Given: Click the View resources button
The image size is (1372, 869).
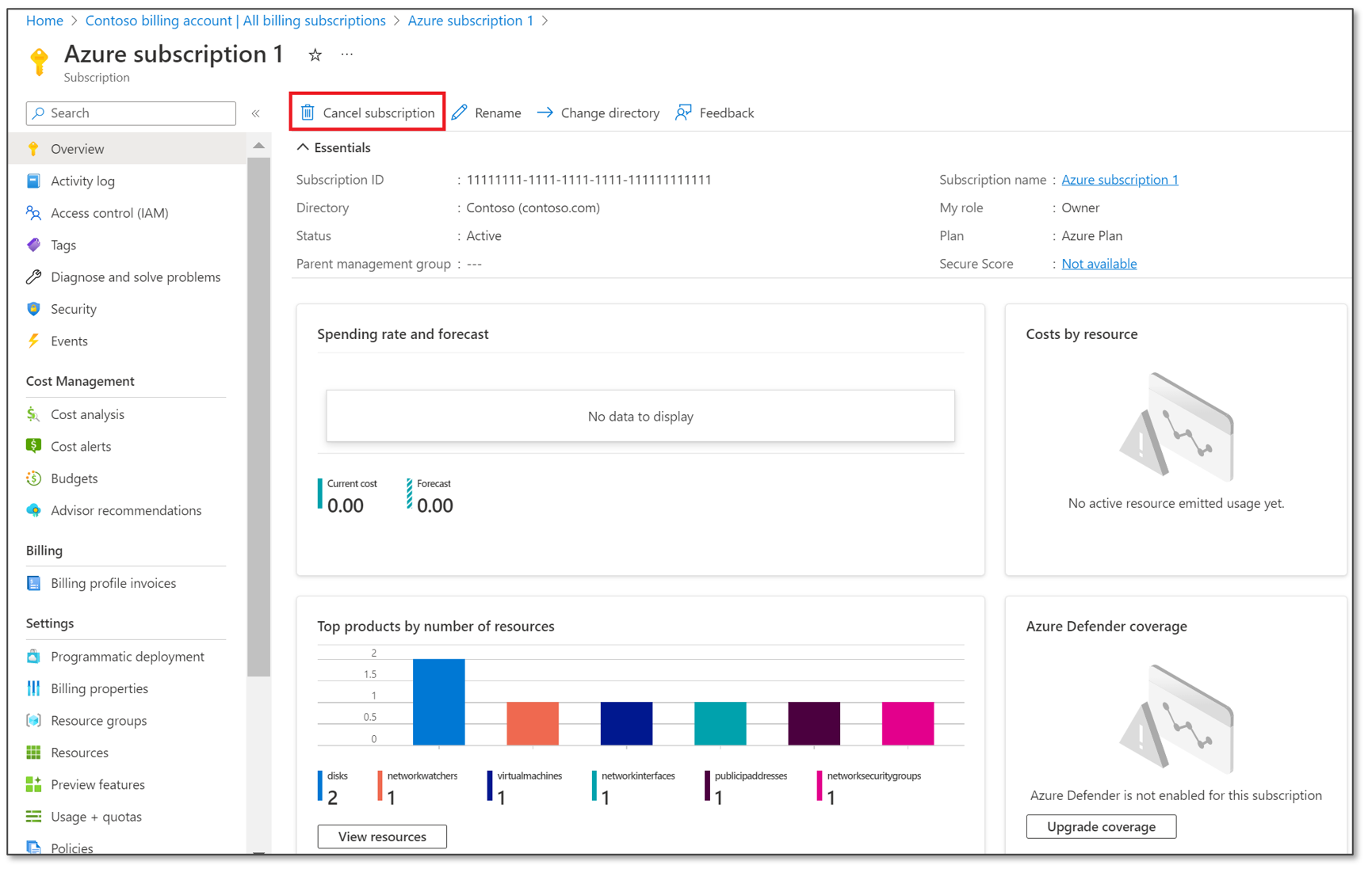Looking at the screenshot, I should pos(382,837).
